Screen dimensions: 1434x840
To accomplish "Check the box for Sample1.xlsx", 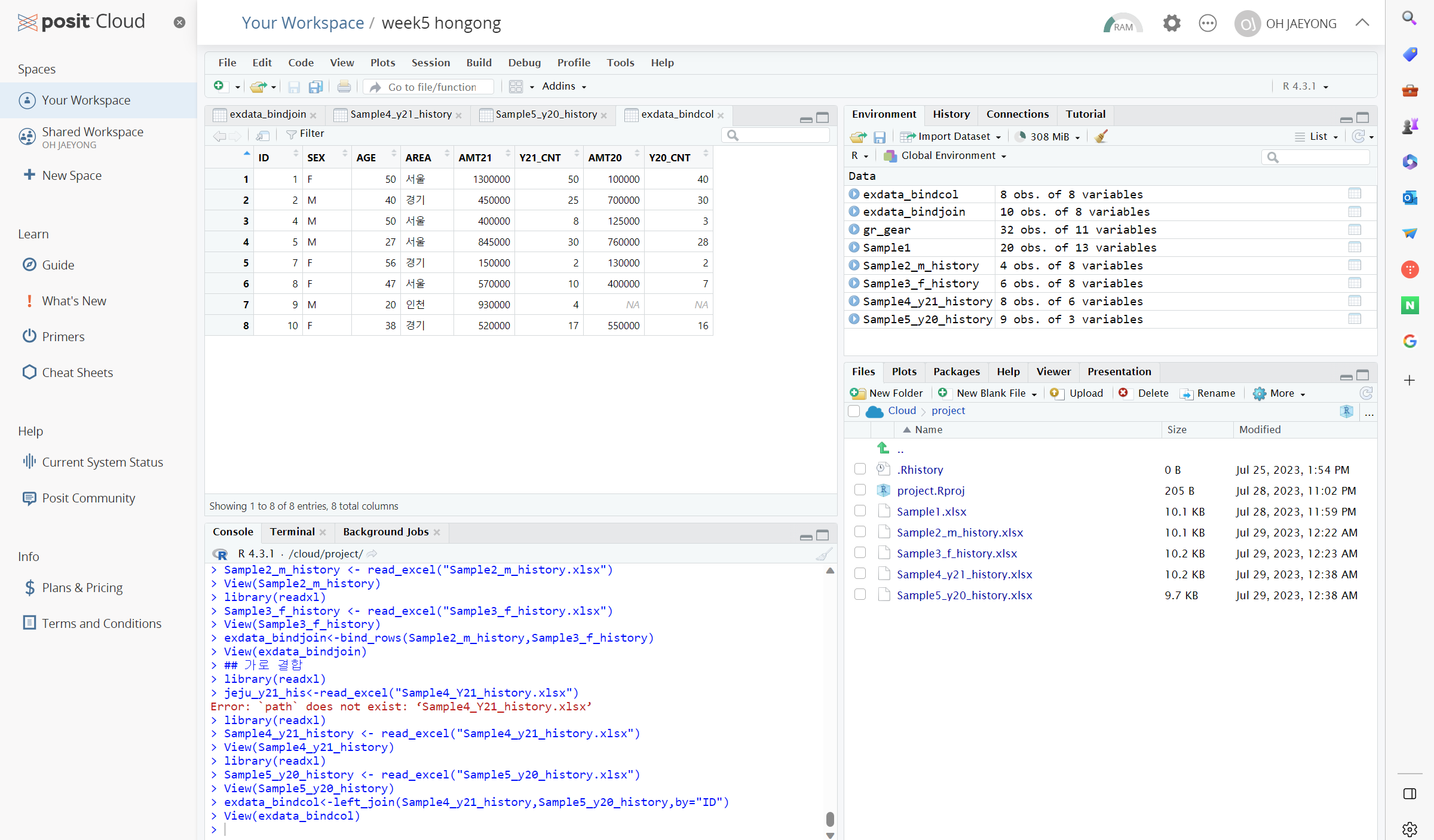I will [x=860, y=511].
